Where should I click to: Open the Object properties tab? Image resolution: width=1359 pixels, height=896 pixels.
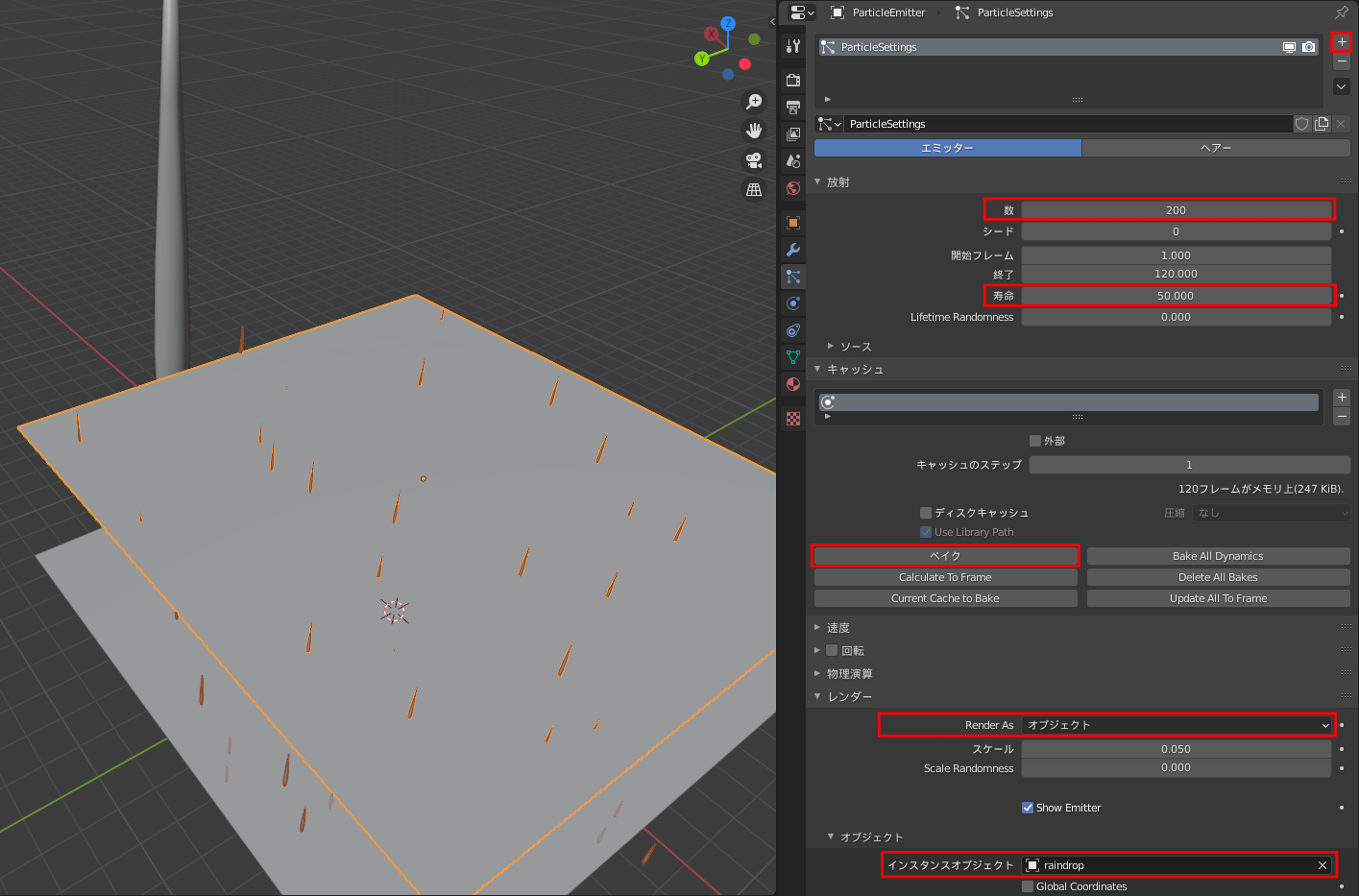pos(793,223)
